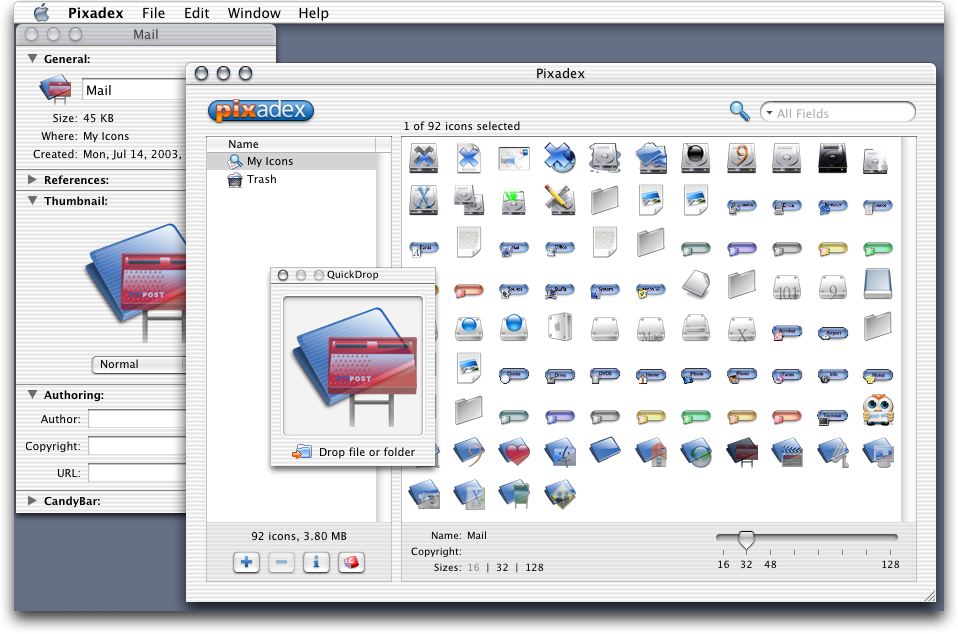Viewport: 958px width, 634px height.
Task: Click the Copyright field in Mail window
Action: pos(137,446)
